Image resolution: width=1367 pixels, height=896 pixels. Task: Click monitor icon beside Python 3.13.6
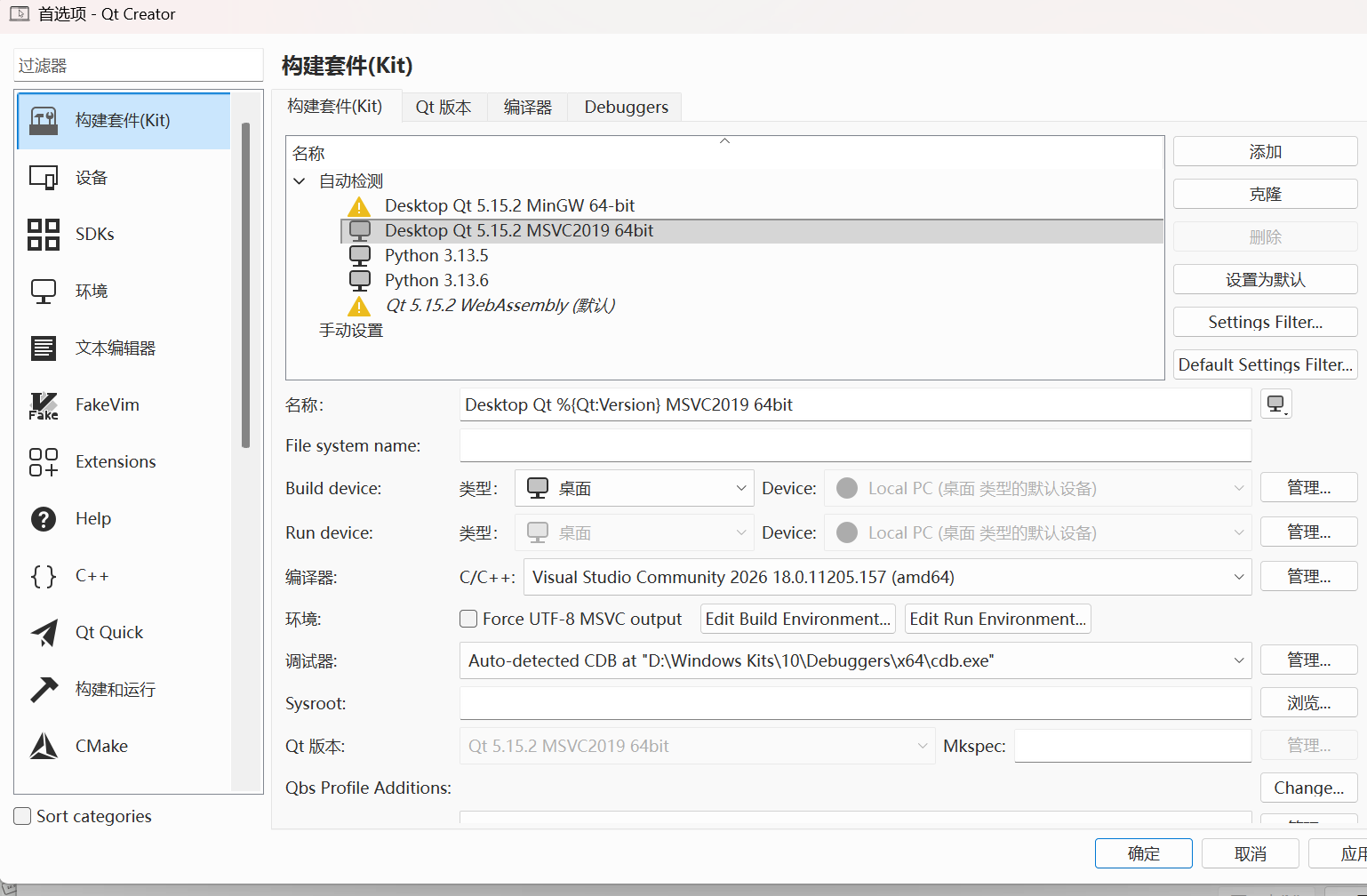point(360,281)
